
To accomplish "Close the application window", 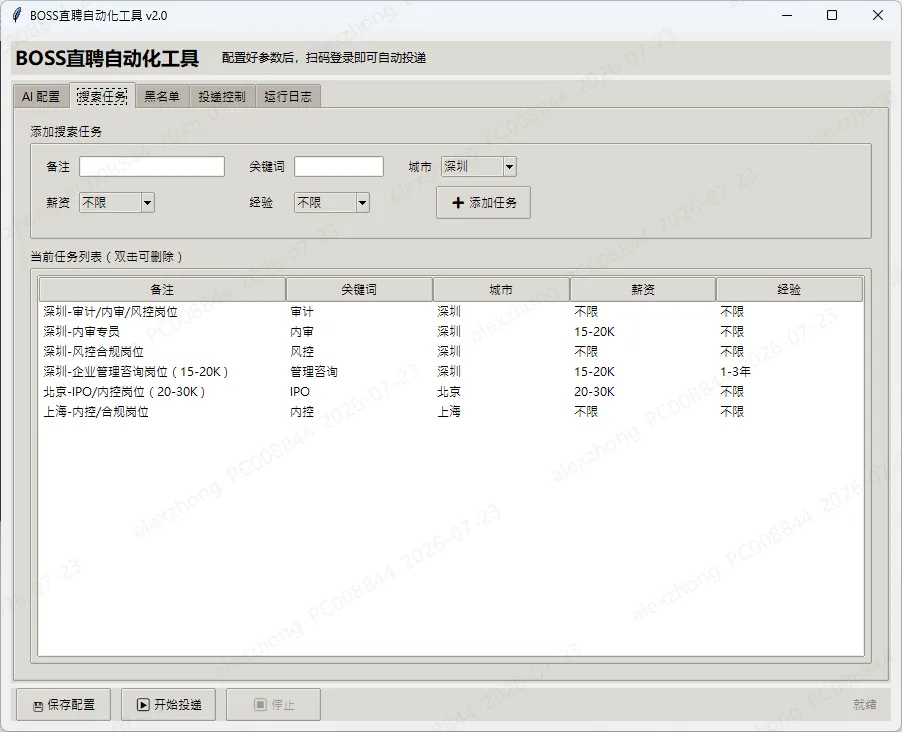I will pos(878,15).
